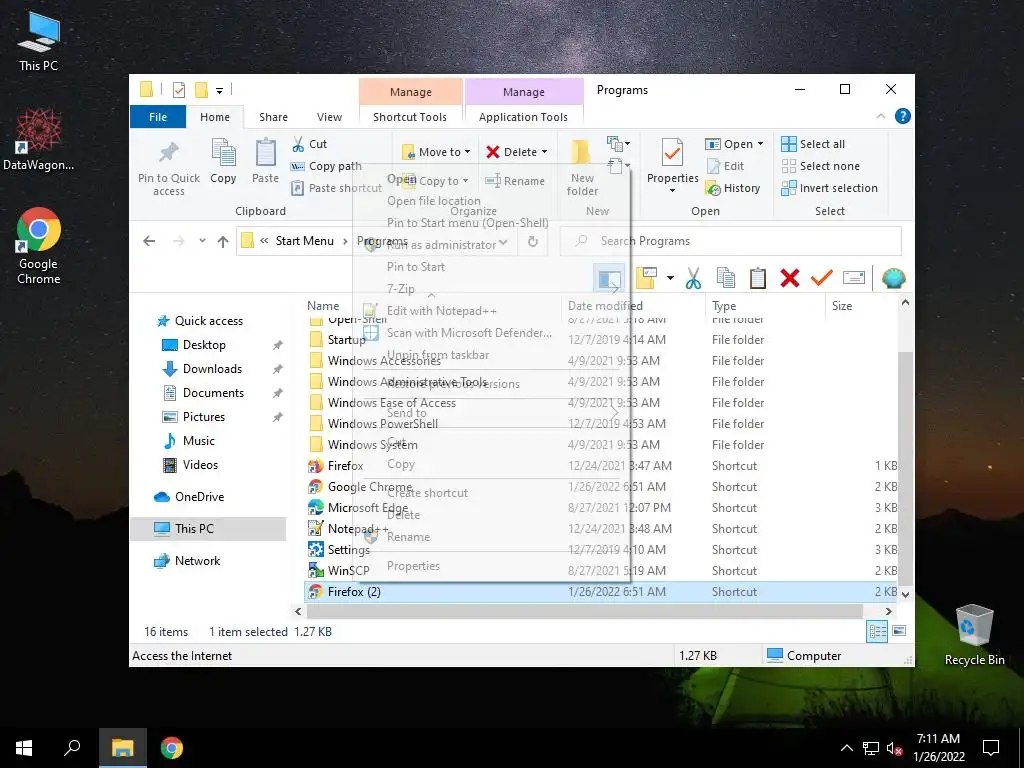Go back with the left arrow
The width and height of the screenshot is (1024, 768).
click(149, 241)
